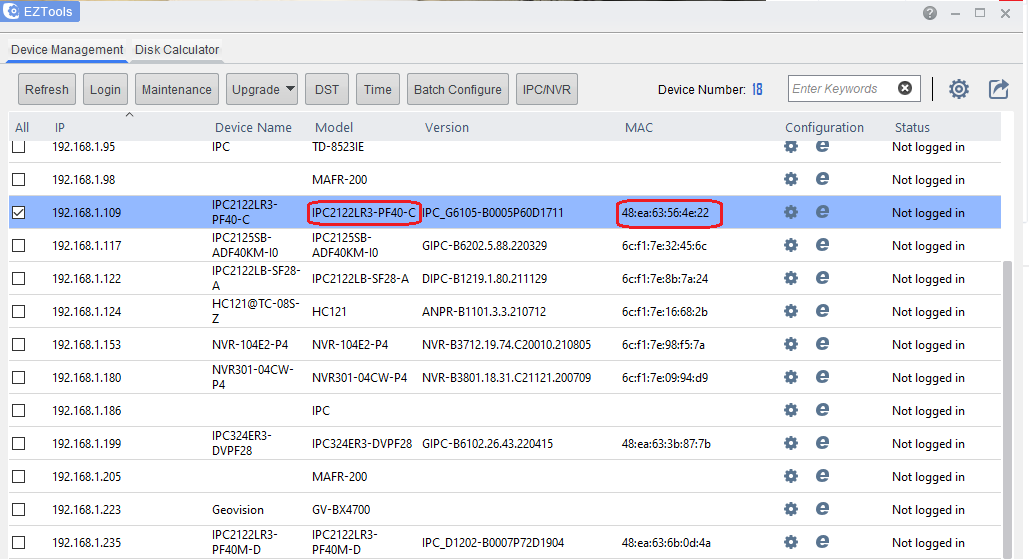Tick the checkbox for 192.168.1.98
Image resolution: width=1029 pixels, height=559 pixels.
pyautogui.click(x=19, y=179)
